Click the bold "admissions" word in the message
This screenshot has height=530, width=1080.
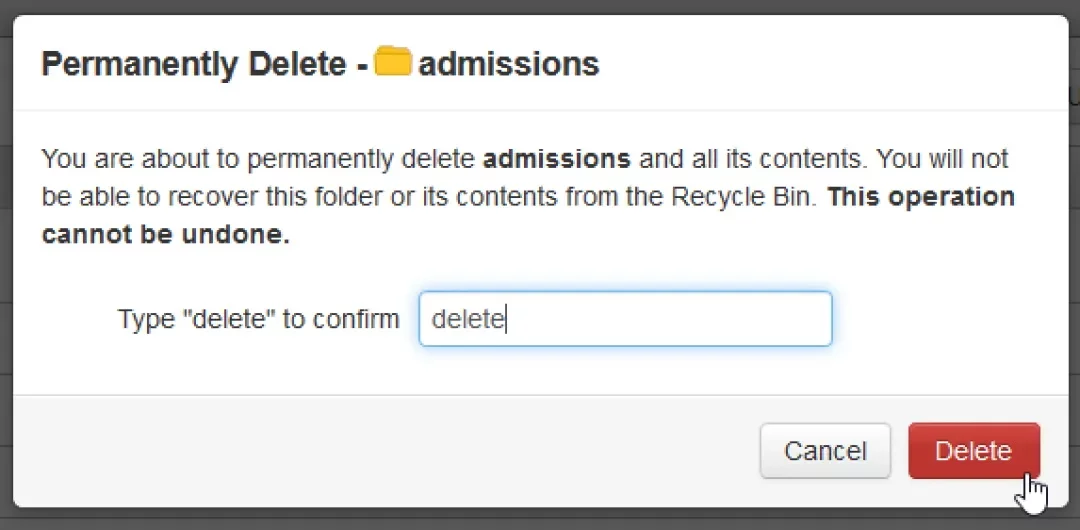pyautogui.click(x=556, y=159)
